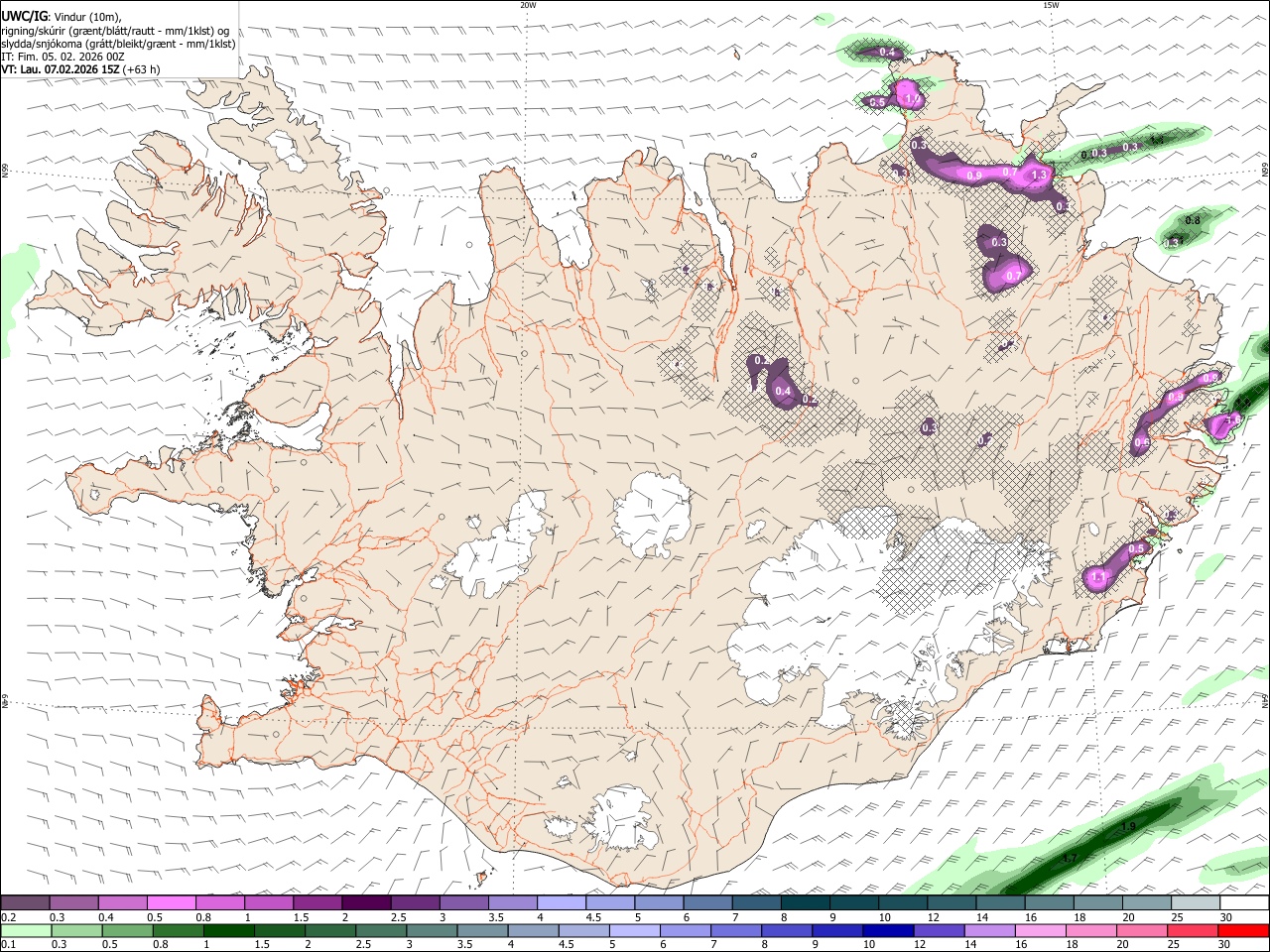Click the 20W longitude label
Viewport: 1270px width, 952px height.
pos(528,5)
